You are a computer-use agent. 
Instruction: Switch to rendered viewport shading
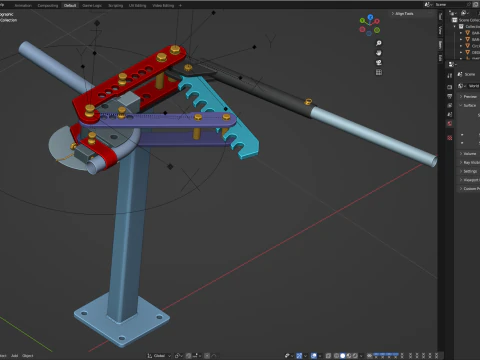pyautogui.click(x=355, y=356)
